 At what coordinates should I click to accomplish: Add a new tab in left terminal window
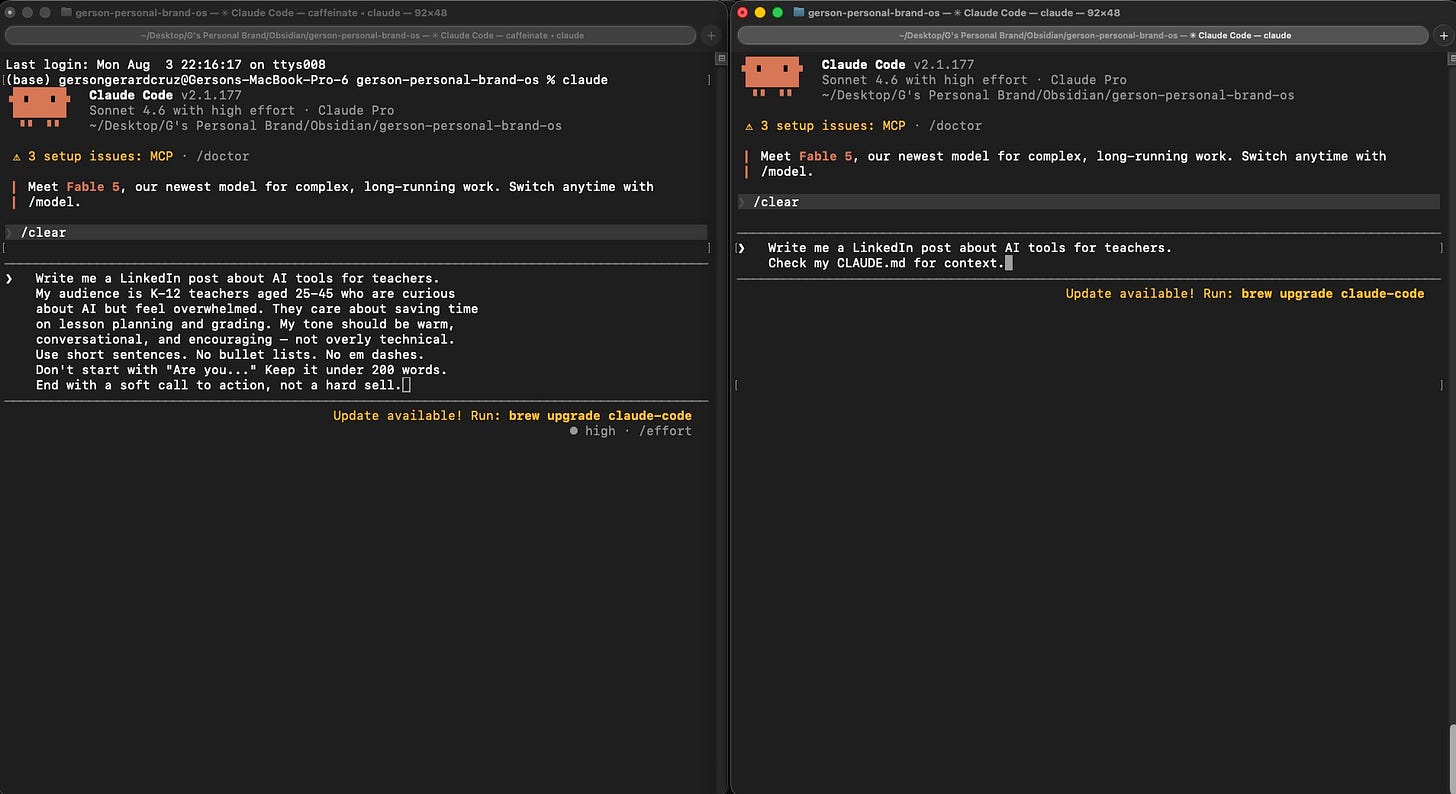coord(711,35)
